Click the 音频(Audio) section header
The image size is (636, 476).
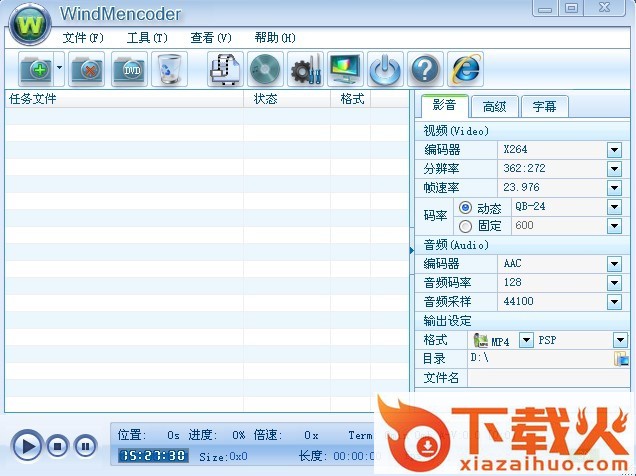tap(522, 245)
